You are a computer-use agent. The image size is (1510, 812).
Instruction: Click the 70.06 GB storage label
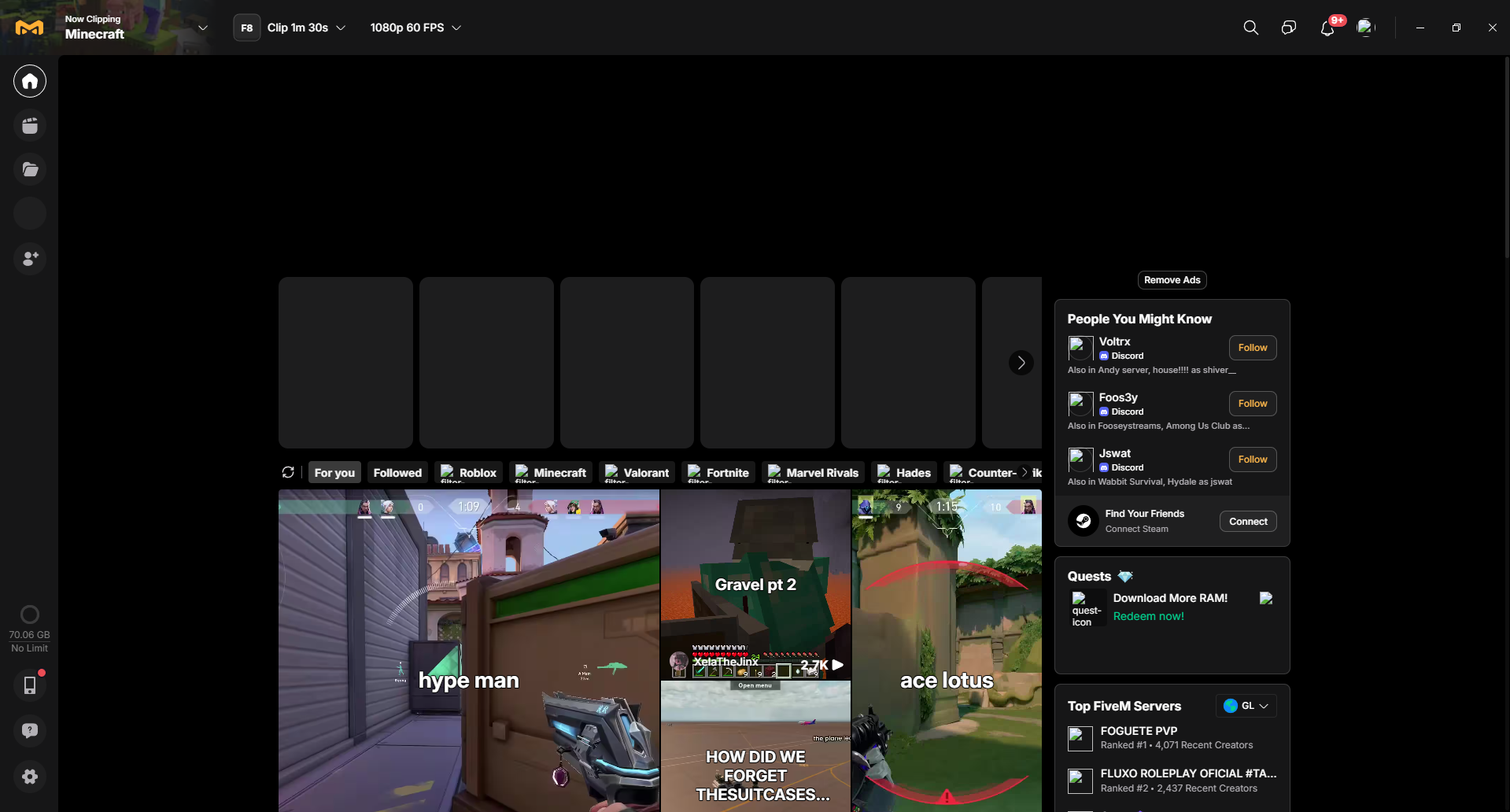(30, 635)
